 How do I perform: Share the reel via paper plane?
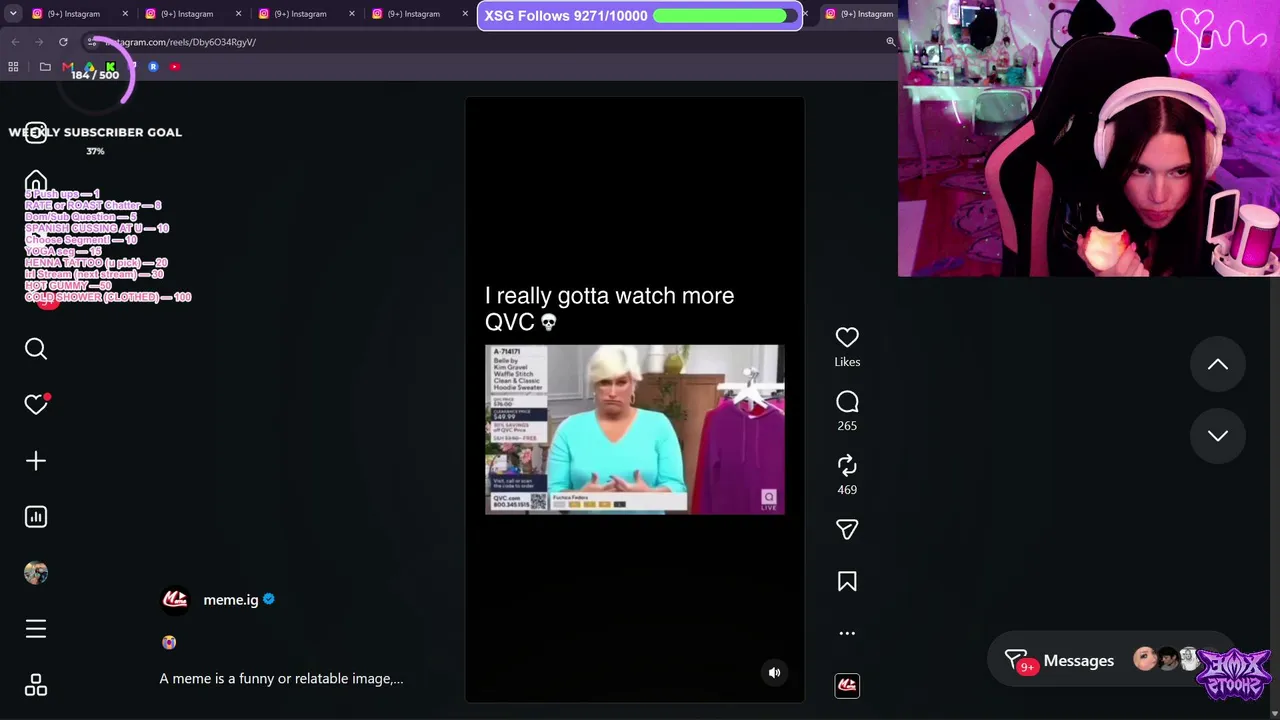847,529
